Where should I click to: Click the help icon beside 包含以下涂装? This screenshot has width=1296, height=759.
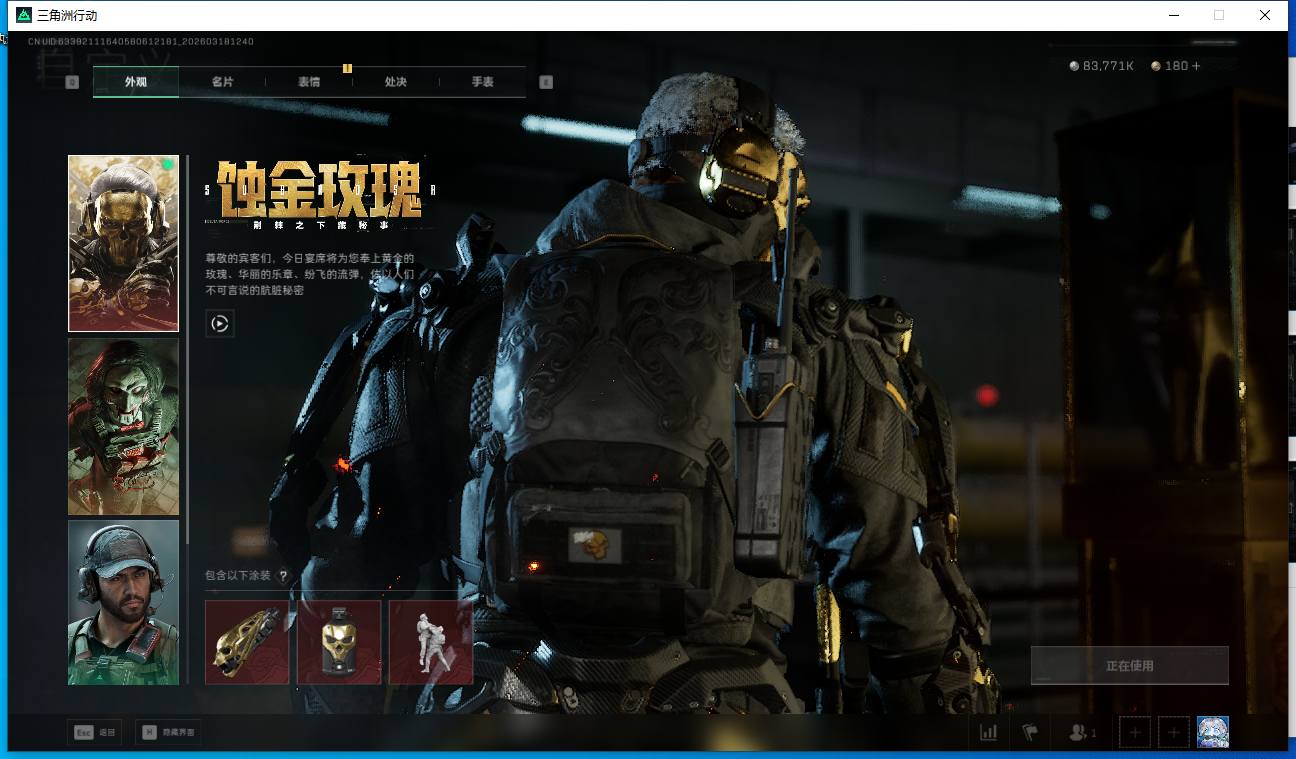283,576
